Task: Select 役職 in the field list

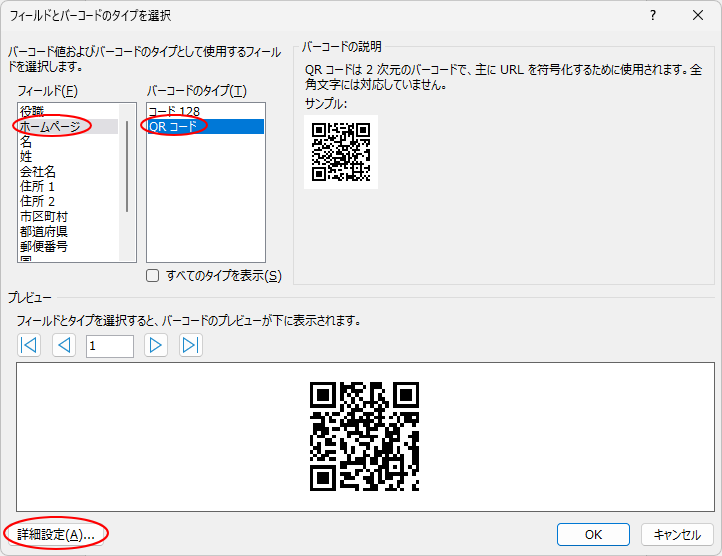Action: coord(32,111)
